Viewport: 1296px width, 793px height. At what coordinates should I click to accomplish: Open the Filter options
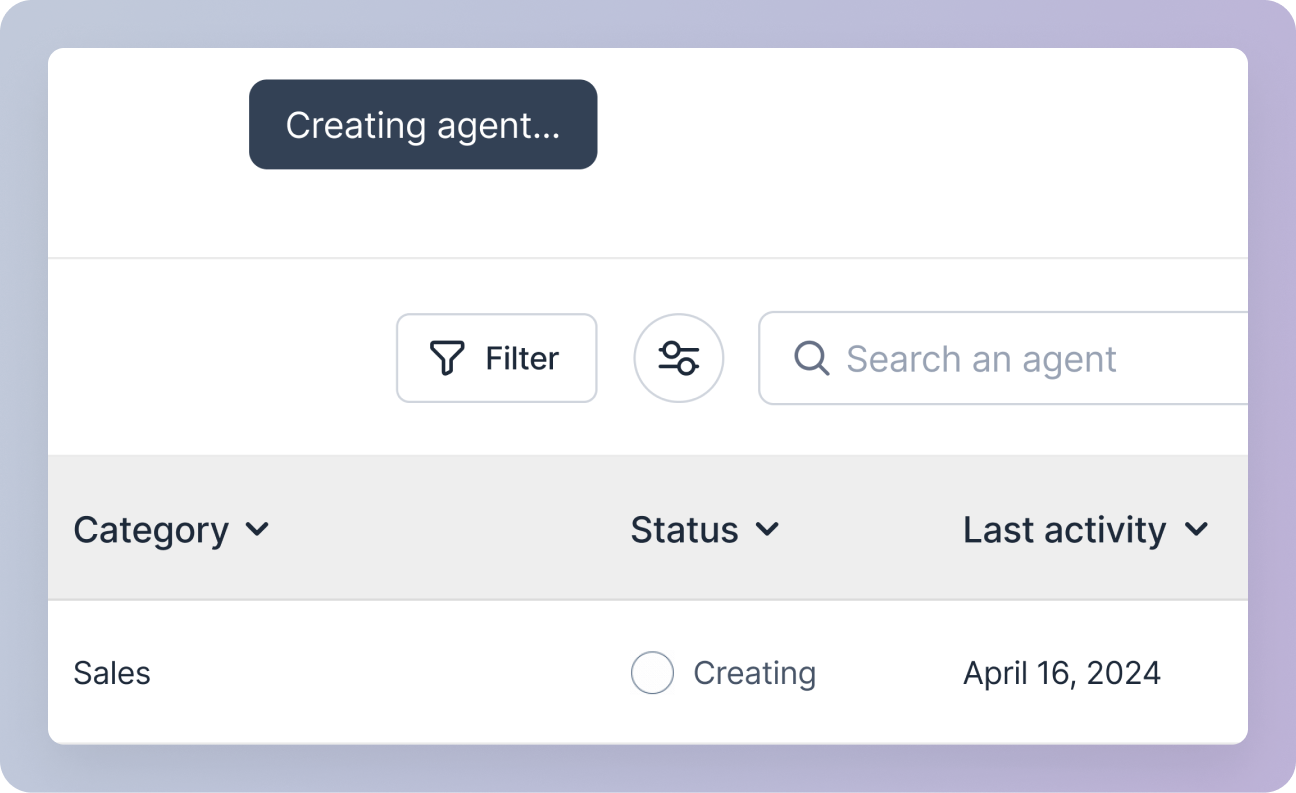click(x=497, y=358)
